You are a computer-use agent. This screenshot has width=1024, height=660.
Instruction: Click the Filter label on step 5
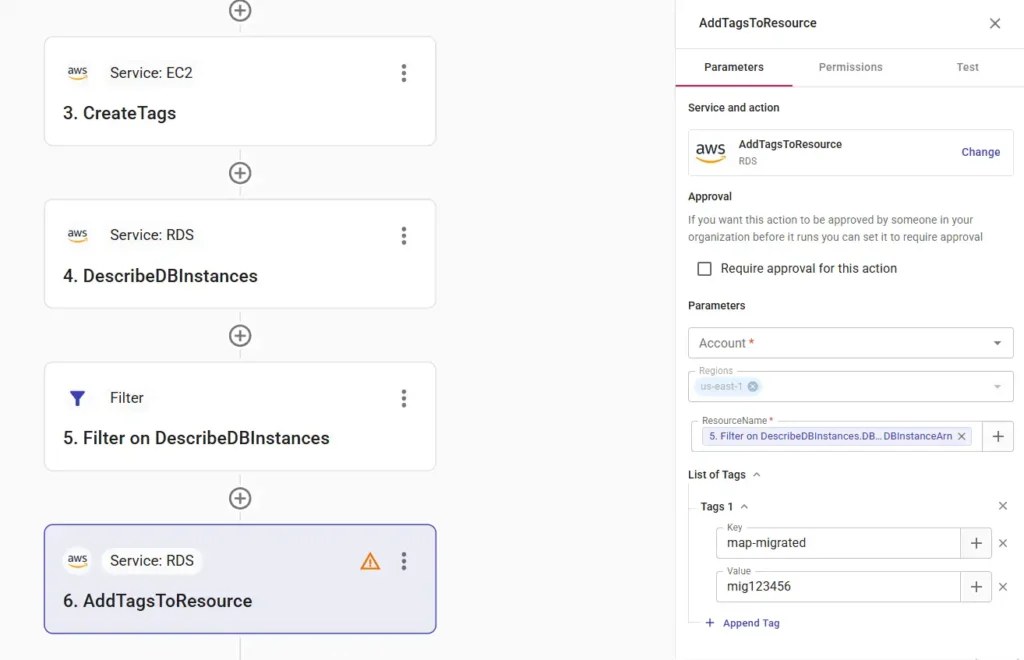(x=127, y=398)
